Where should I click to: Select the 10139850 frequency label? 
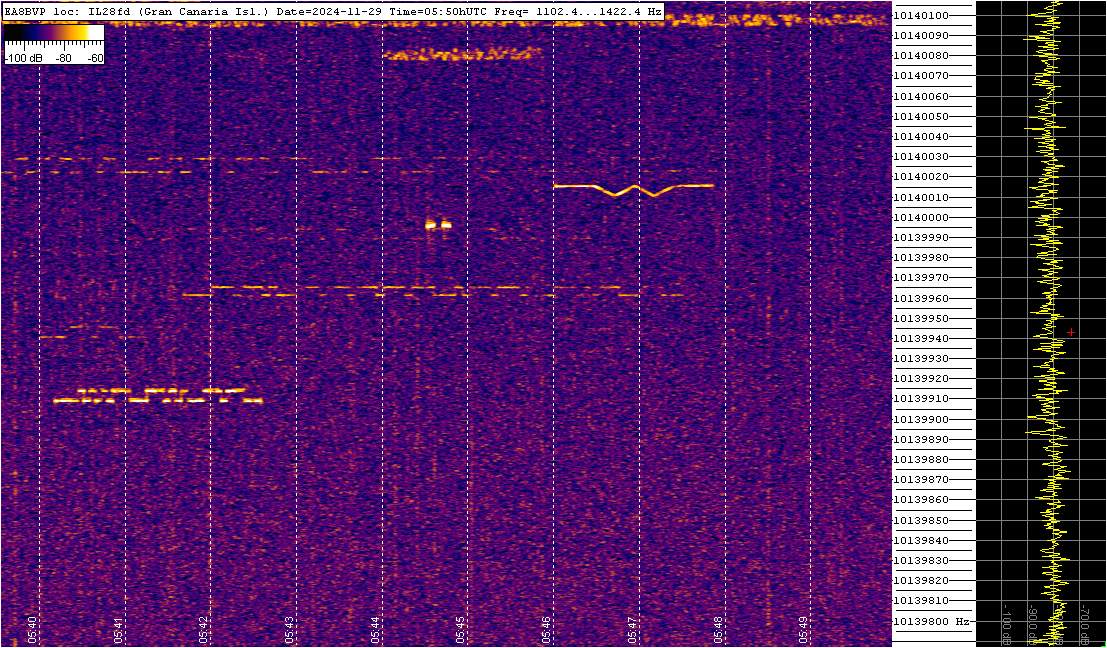[920, 520]
